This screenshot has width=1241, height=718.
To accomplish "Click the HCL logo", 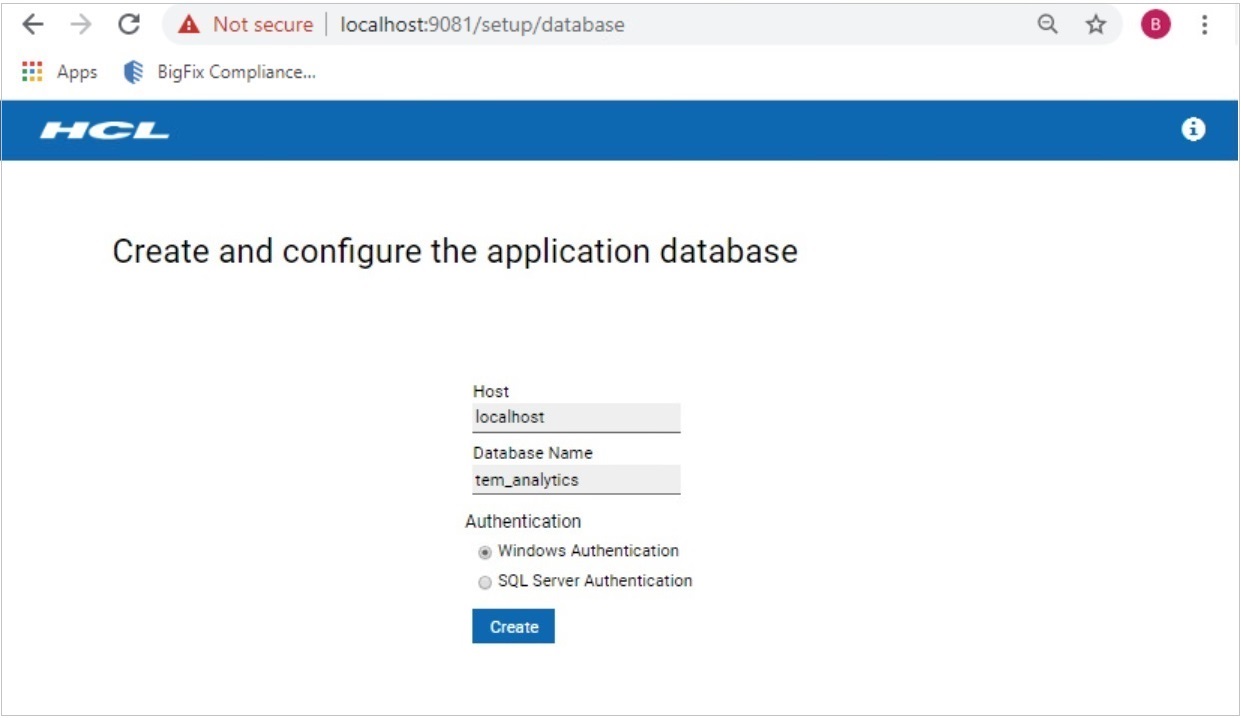I will coord(105,130).
